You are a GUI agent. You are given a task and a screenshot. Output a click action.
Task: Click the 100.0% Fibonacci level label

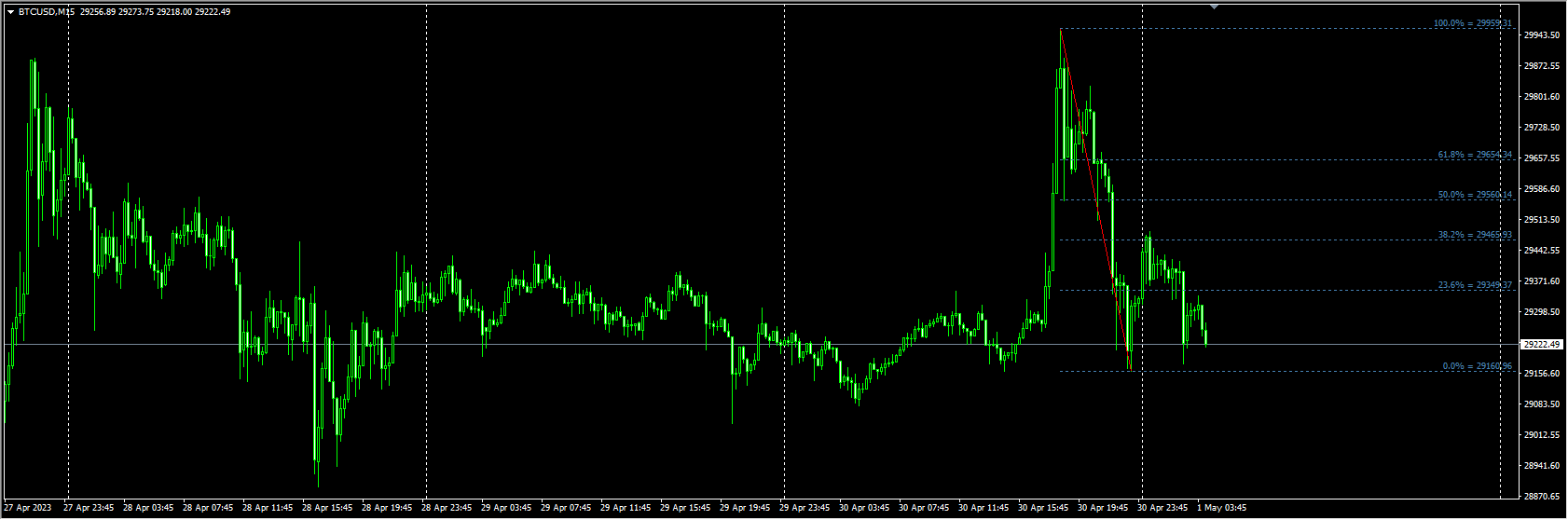(x=1473, y=23)
